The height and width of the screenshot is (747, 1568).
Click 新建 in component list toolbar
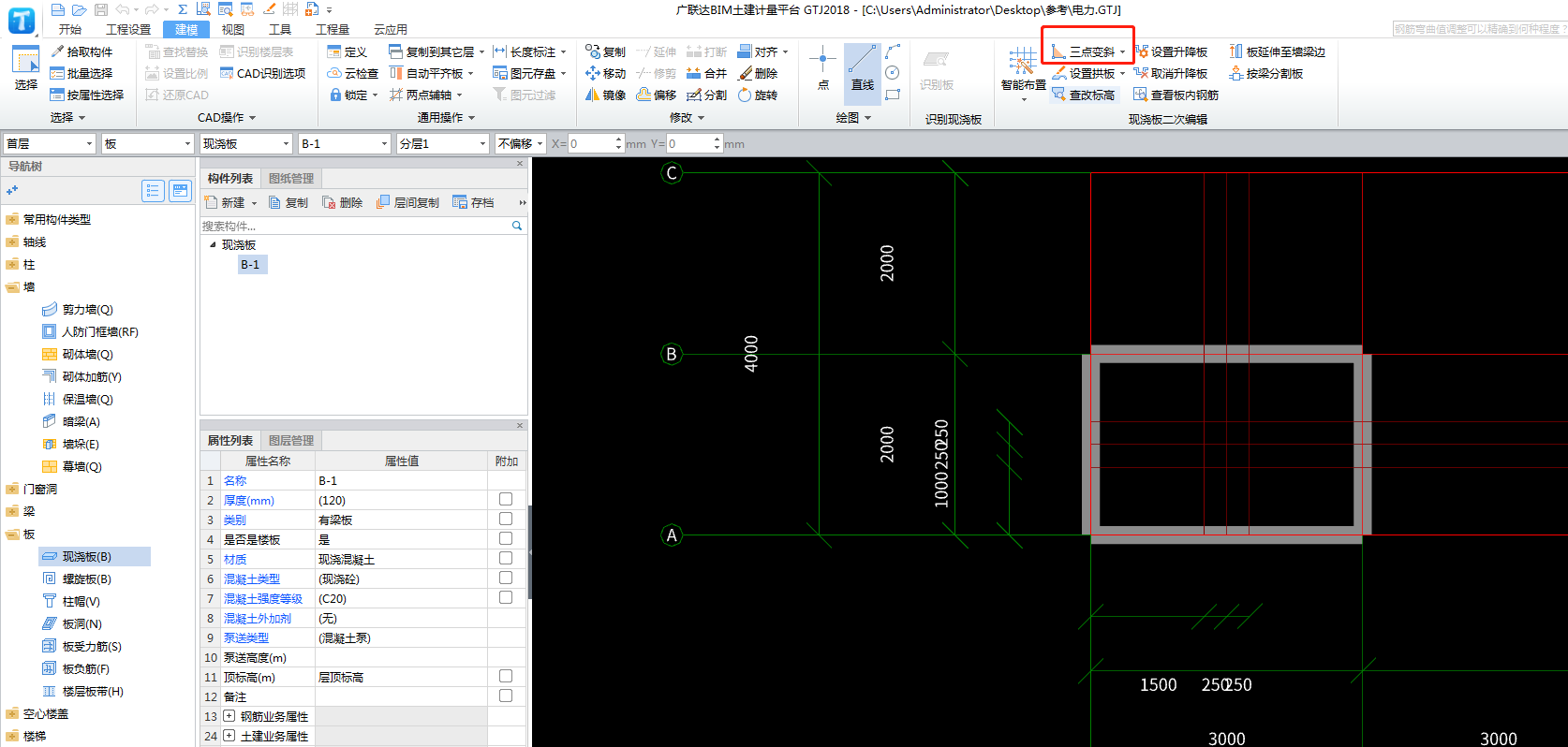(x=230, y=202)
